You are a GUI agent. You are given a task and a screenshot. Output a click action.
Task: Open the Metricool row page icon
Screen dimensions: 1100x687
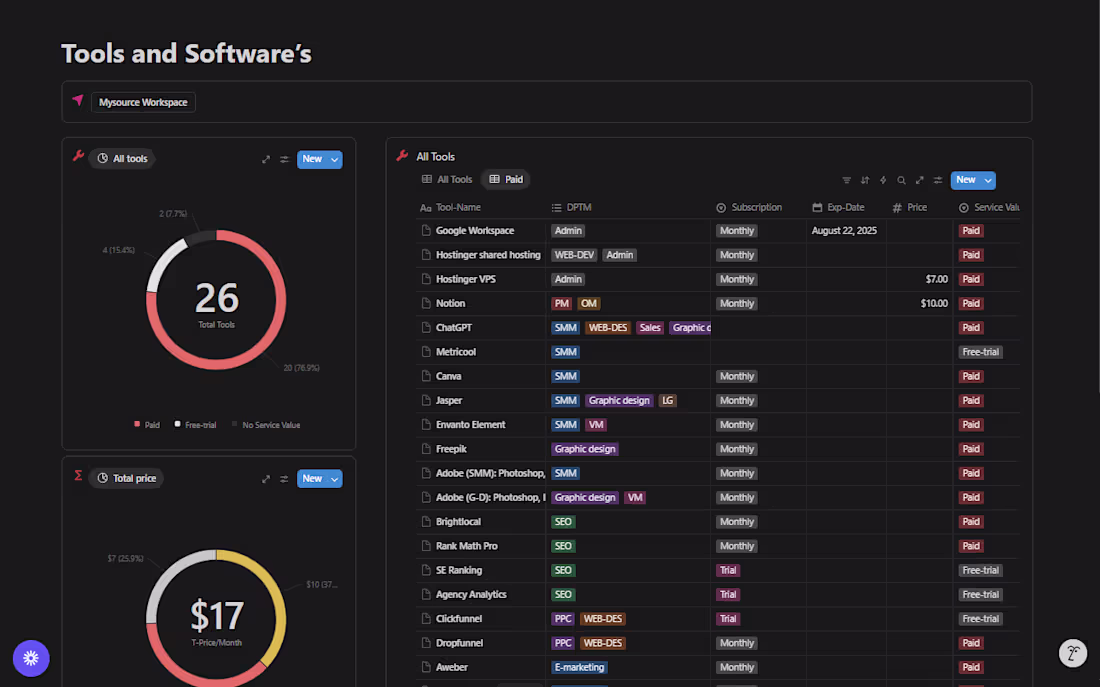[426, 352]
